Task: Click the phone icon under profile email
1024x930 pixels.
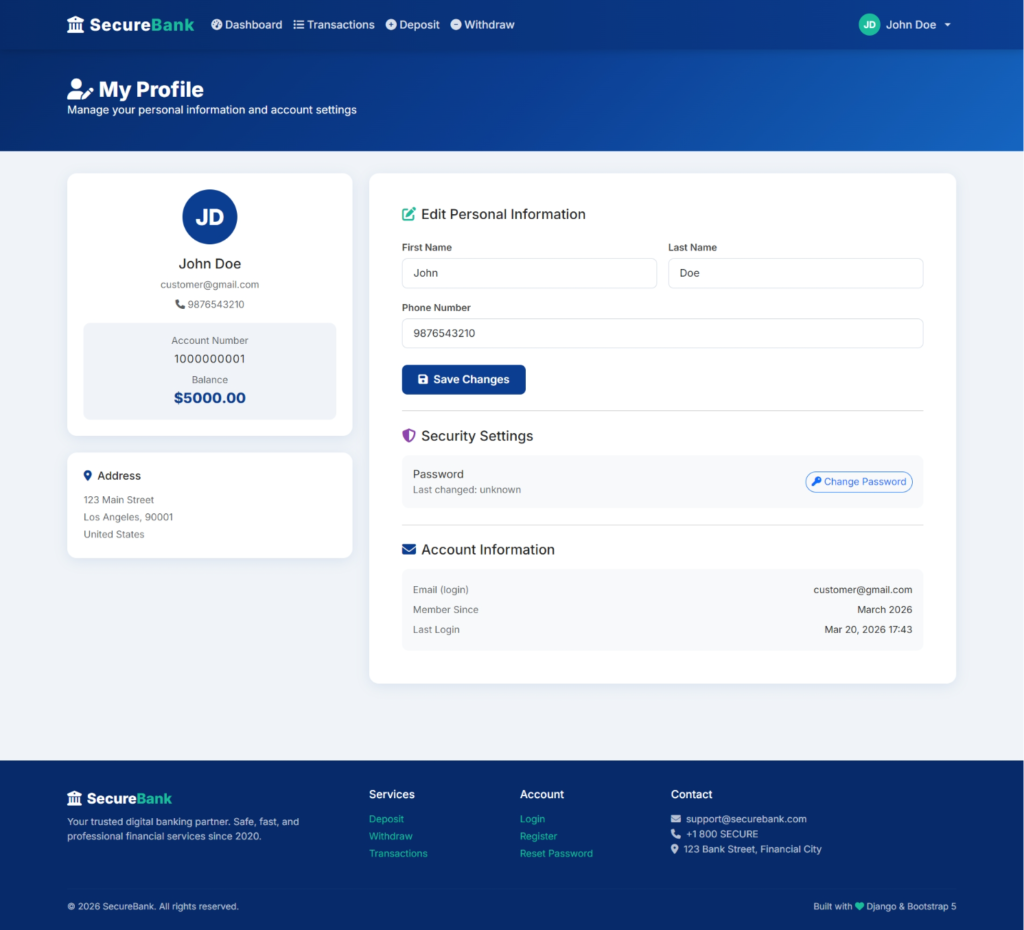Action: coord(180,304)
